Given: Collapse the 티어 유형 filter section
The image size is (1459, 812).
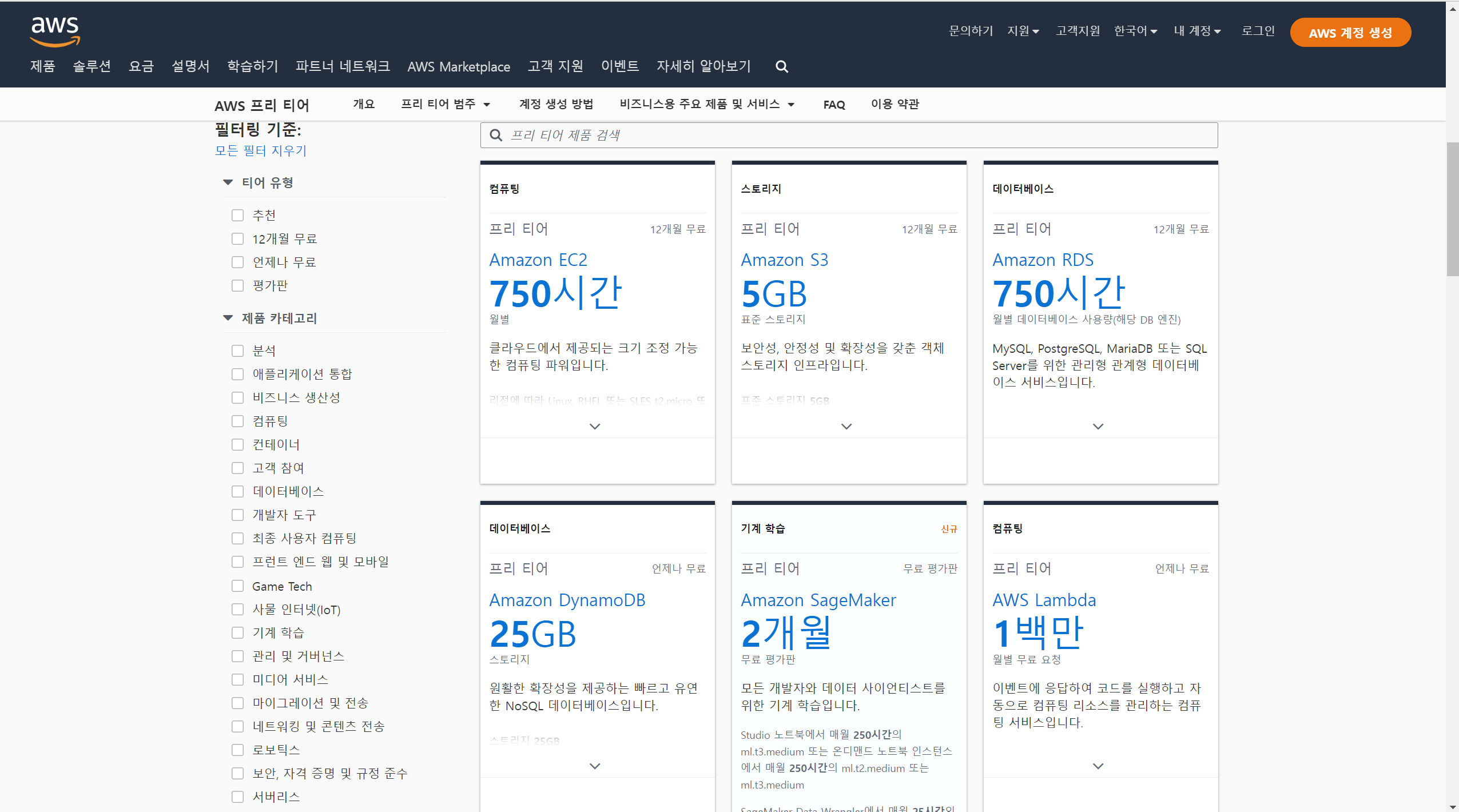Looking at the screenshot, I should coord(228,182).
